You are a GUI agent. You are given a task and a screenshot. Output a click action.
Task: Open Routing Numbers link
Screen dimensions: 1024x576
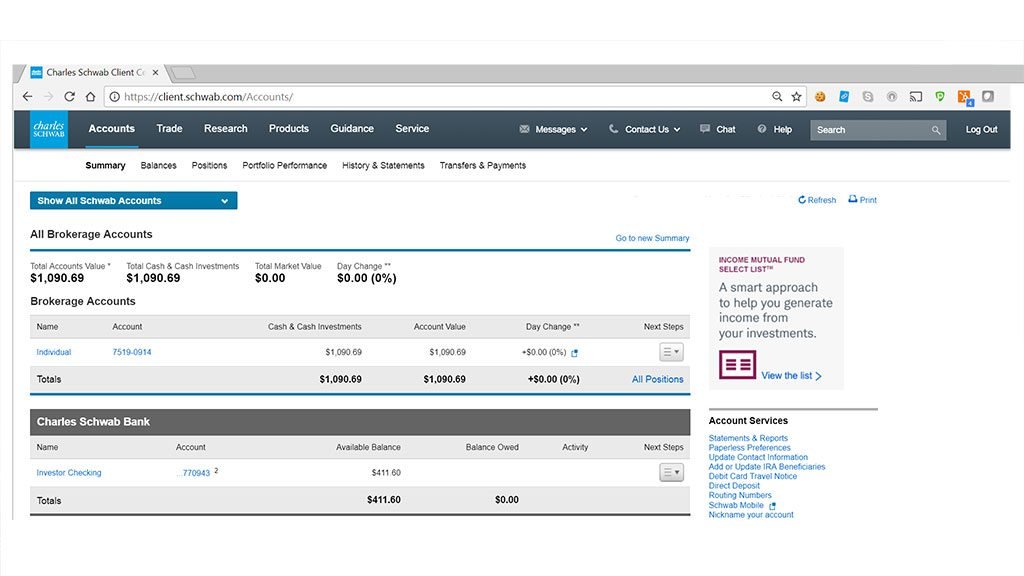pos(740,495)
